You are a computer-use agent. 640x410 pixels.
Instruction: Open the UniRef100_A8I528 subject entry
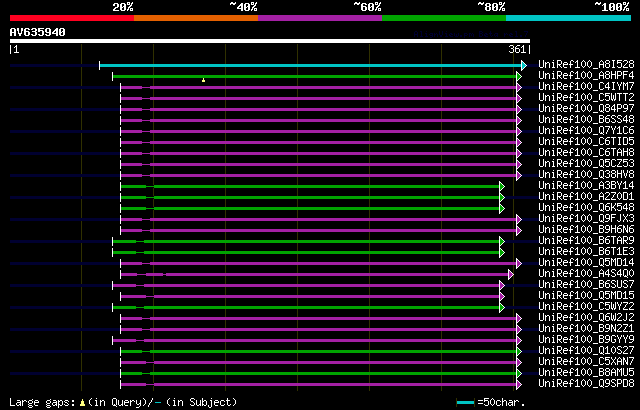point(586,64)
